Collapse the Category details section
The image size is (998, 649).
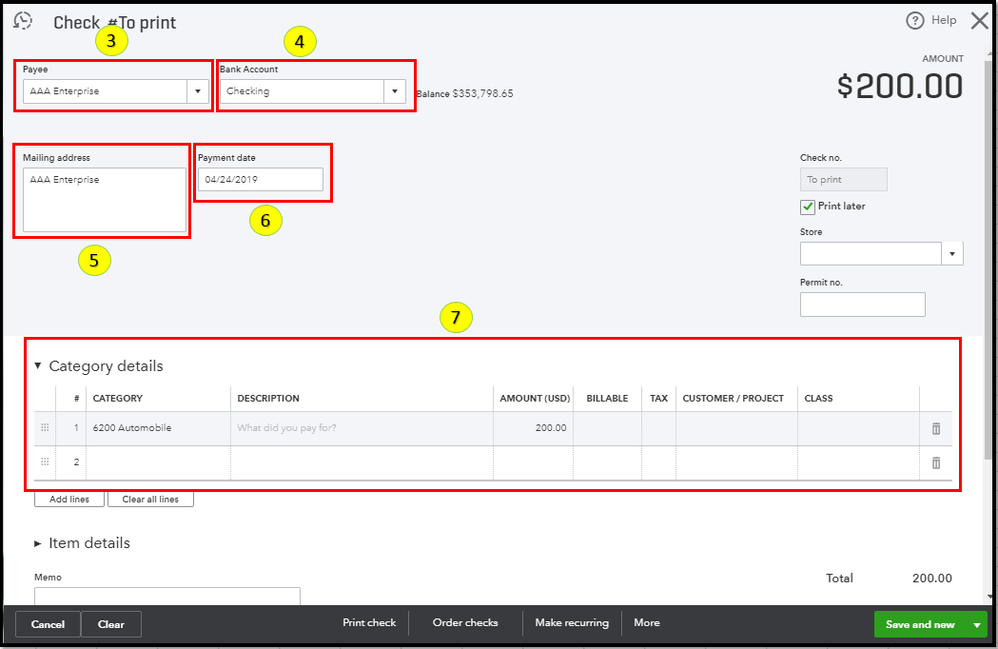tap(38, 366)
